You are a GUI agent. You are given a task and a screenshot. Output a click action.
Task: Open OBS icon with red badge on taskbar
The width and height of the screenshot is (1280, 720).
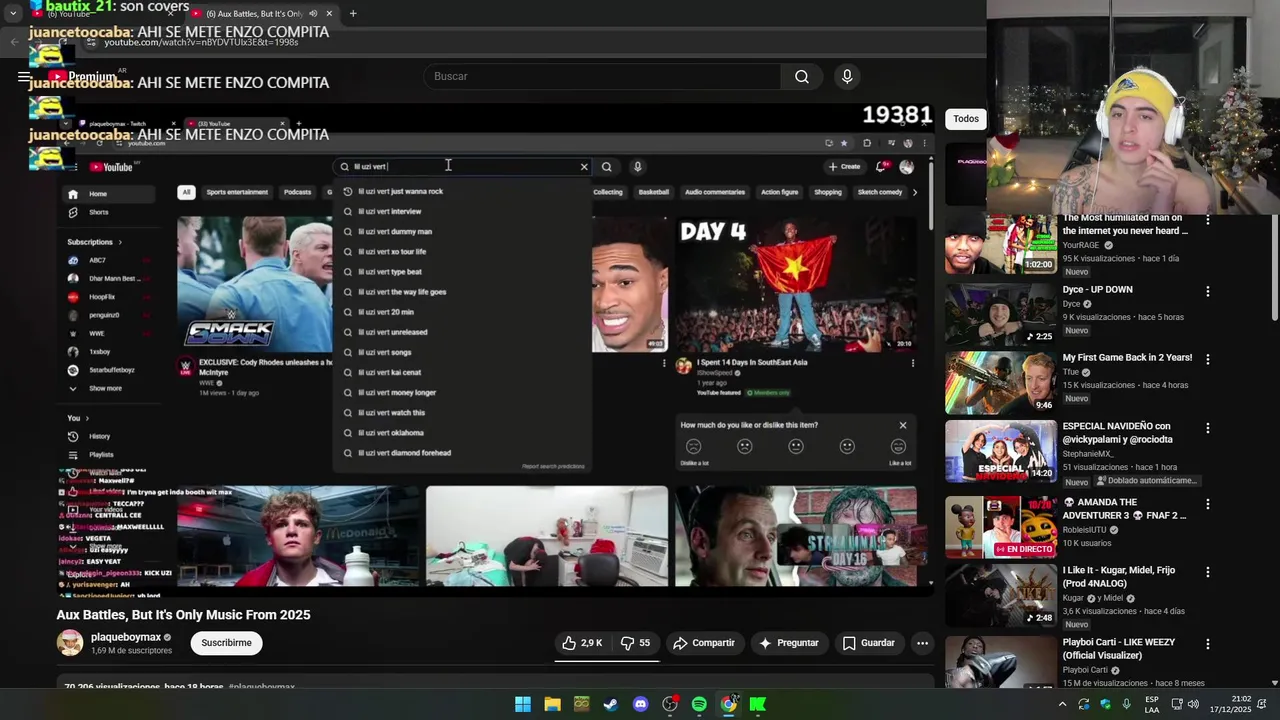(x=670, y=704)
